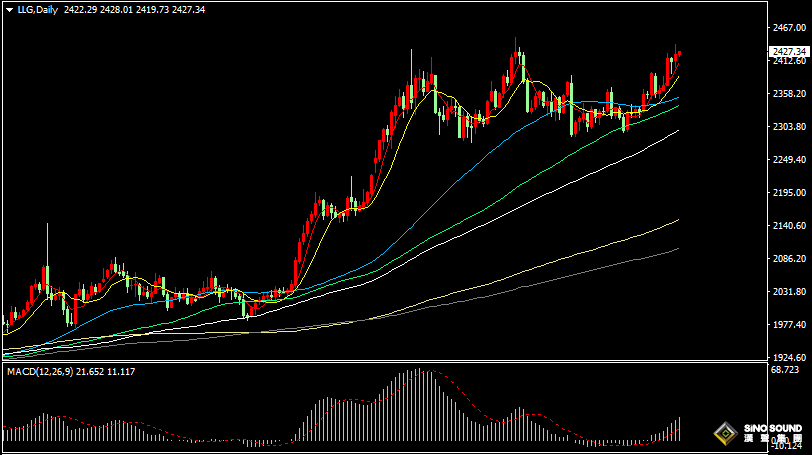Screen dimensions: 812x455
Task: Click the 2031.80 price axis label
Action: pyautogui.click(x=789, y=291)
